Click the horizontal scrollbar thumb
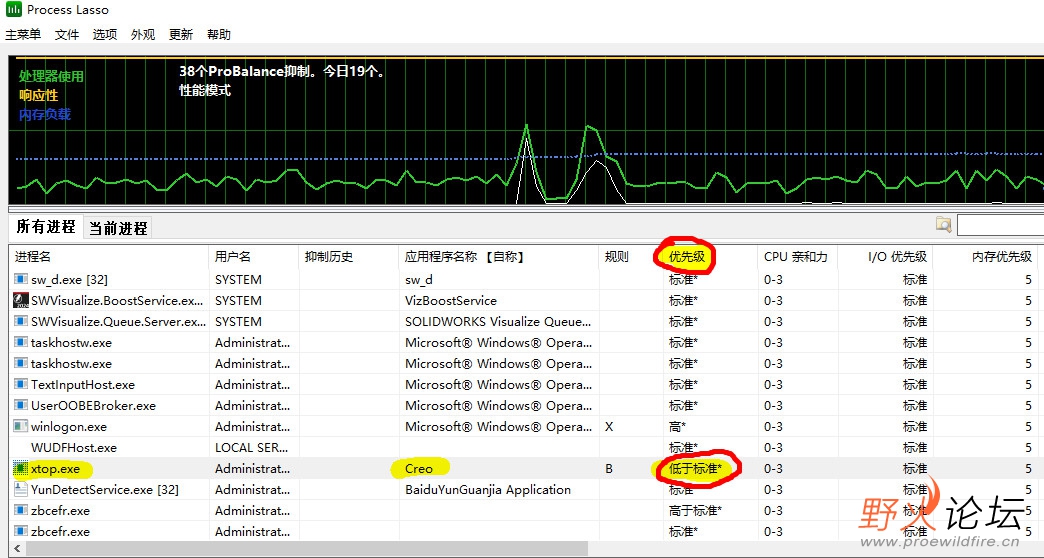Screen dimensions: 1044x558 pos(307,549)
